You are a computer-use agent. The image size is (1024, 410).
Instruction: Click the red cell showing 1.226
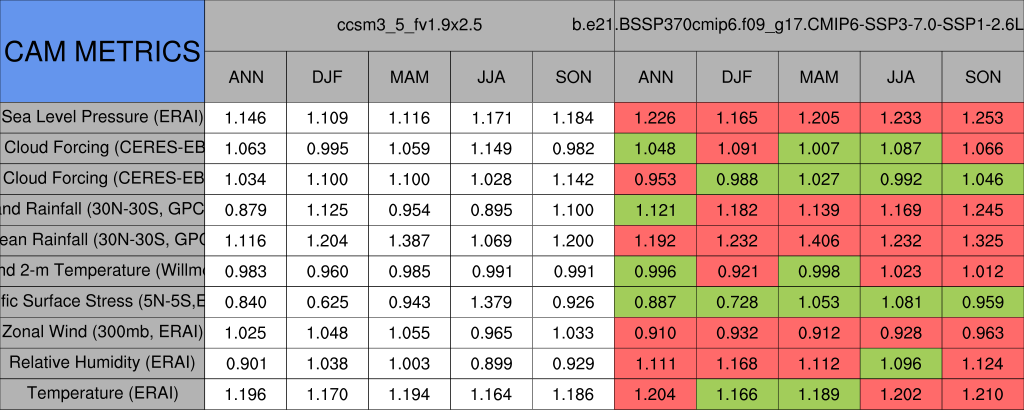pyautogui.click(x=655, y=117)
